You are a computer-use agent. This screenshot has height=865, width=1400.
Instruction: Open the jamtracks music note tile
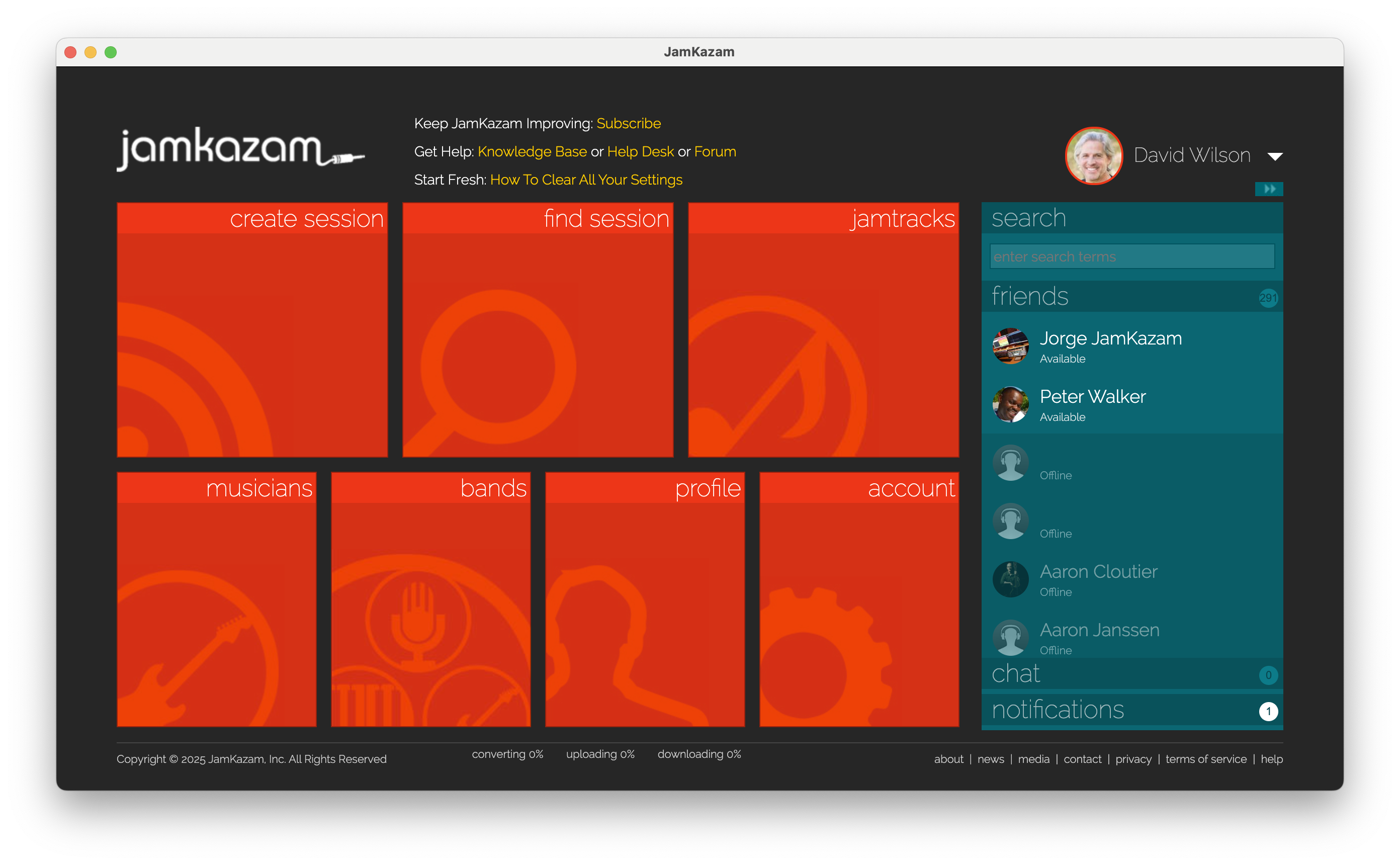(x=823, y=330)
